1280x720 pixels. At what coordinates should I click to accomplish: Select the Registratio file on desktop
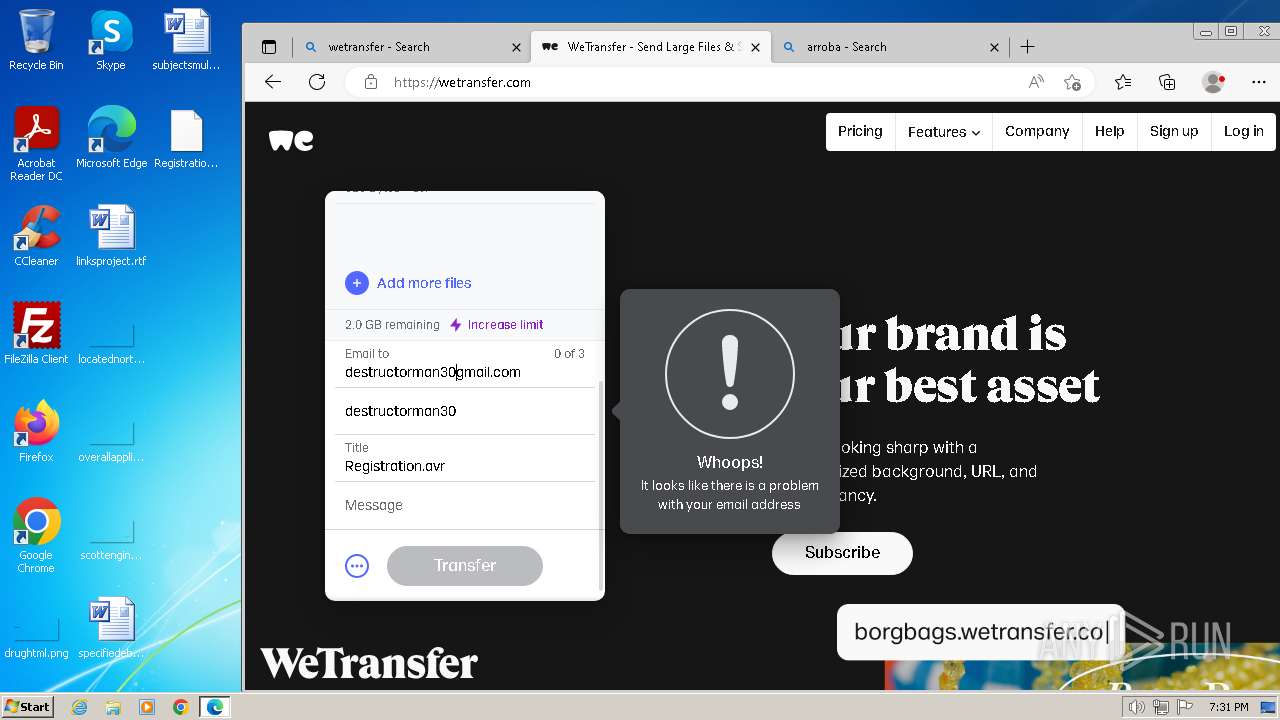186,138
